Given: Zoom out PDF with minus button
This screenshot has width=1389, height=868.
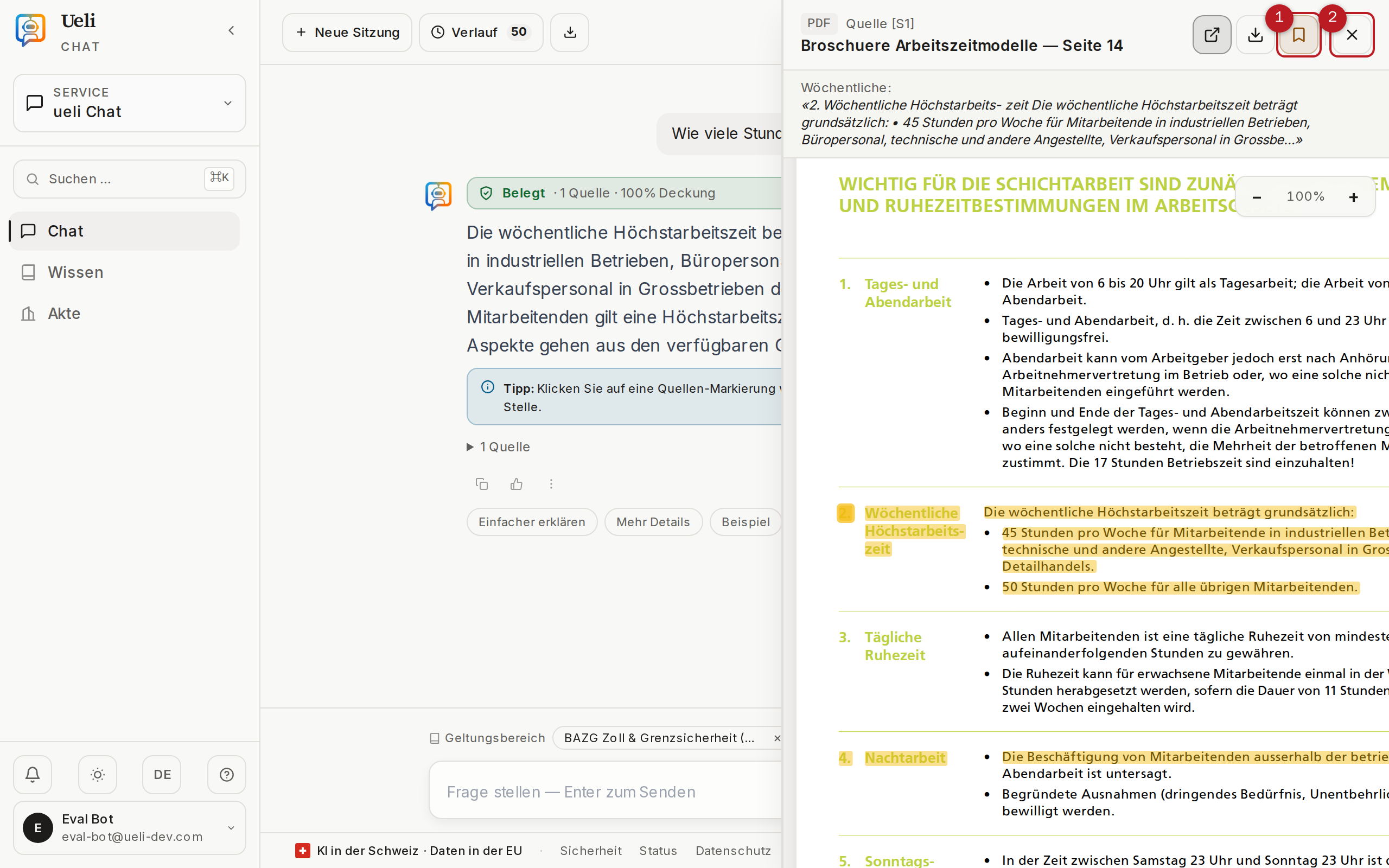Looking at the screenshot, I should tap(1257, 197).
